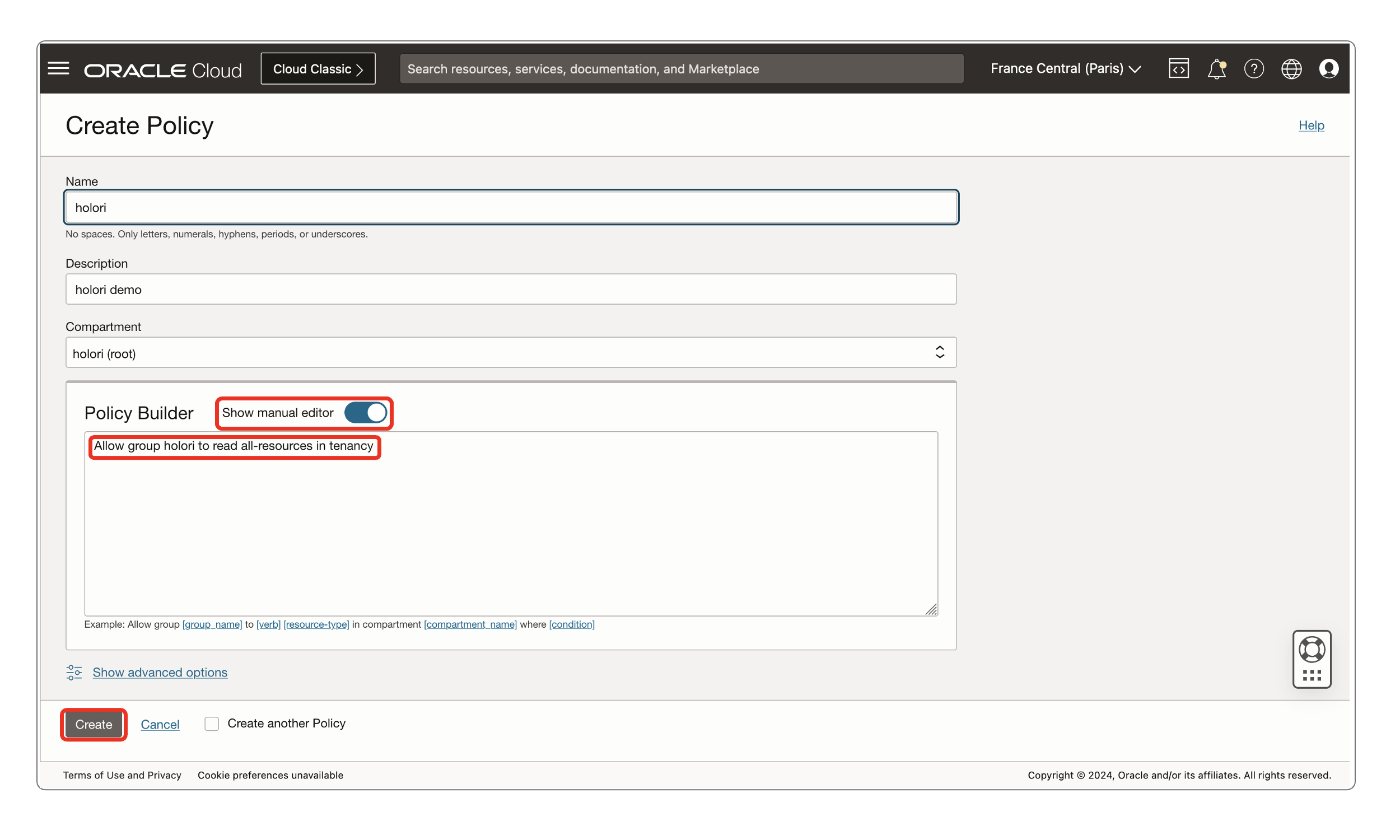This screenshot has height=840, width=1400.
Task: Click the Cancel button
Action: pos(159,722)
